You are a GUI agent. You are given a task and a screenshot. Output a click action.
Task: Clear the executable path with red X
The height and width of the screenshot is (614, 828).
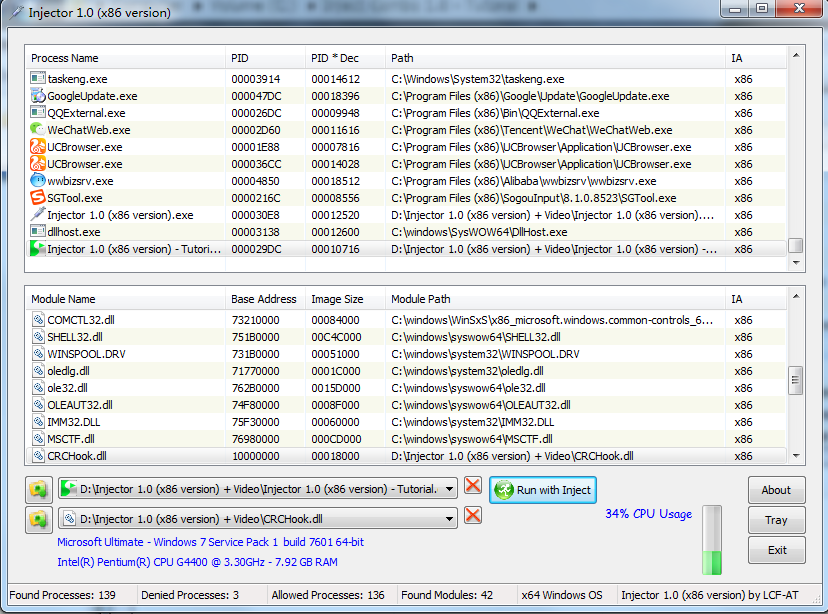(473, 485)
